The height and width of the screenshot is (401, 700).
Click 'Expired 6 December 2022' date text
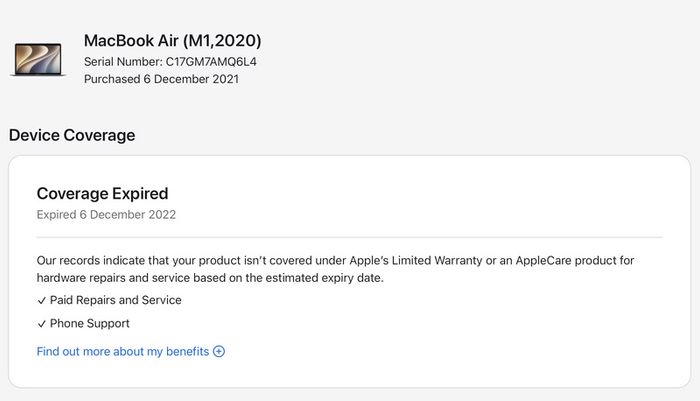pyautogui.click(x=106, y=215)
